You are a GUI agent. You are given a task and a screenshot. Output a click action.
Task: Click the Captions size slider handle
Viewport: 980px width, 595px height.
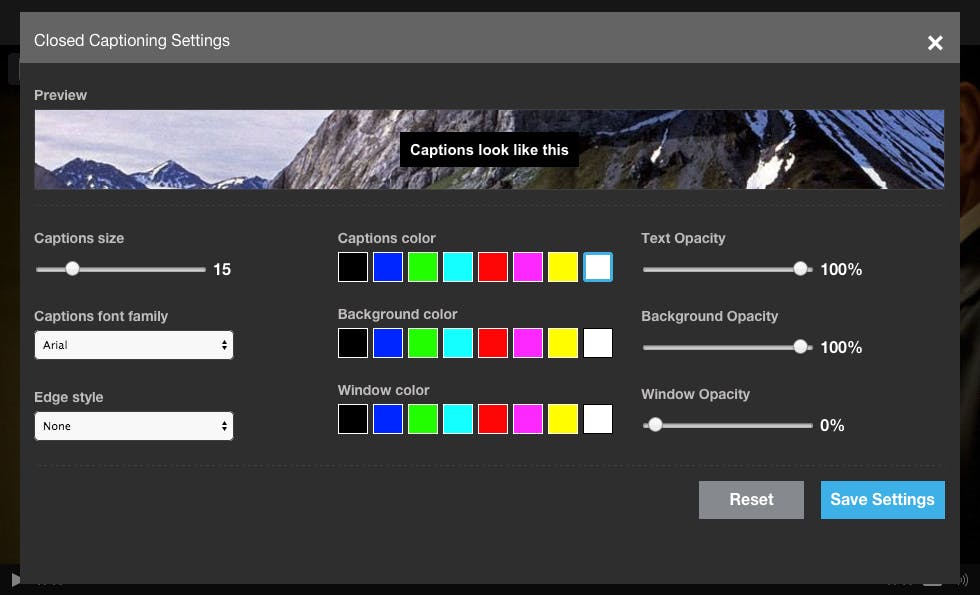72,269
